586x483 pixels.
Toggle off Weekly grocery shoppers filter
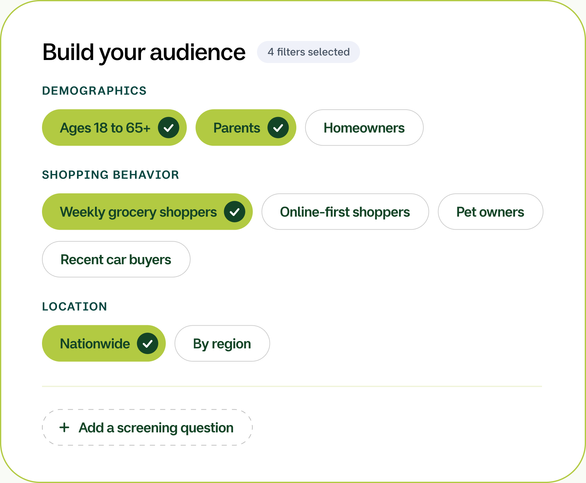[147, 212]
